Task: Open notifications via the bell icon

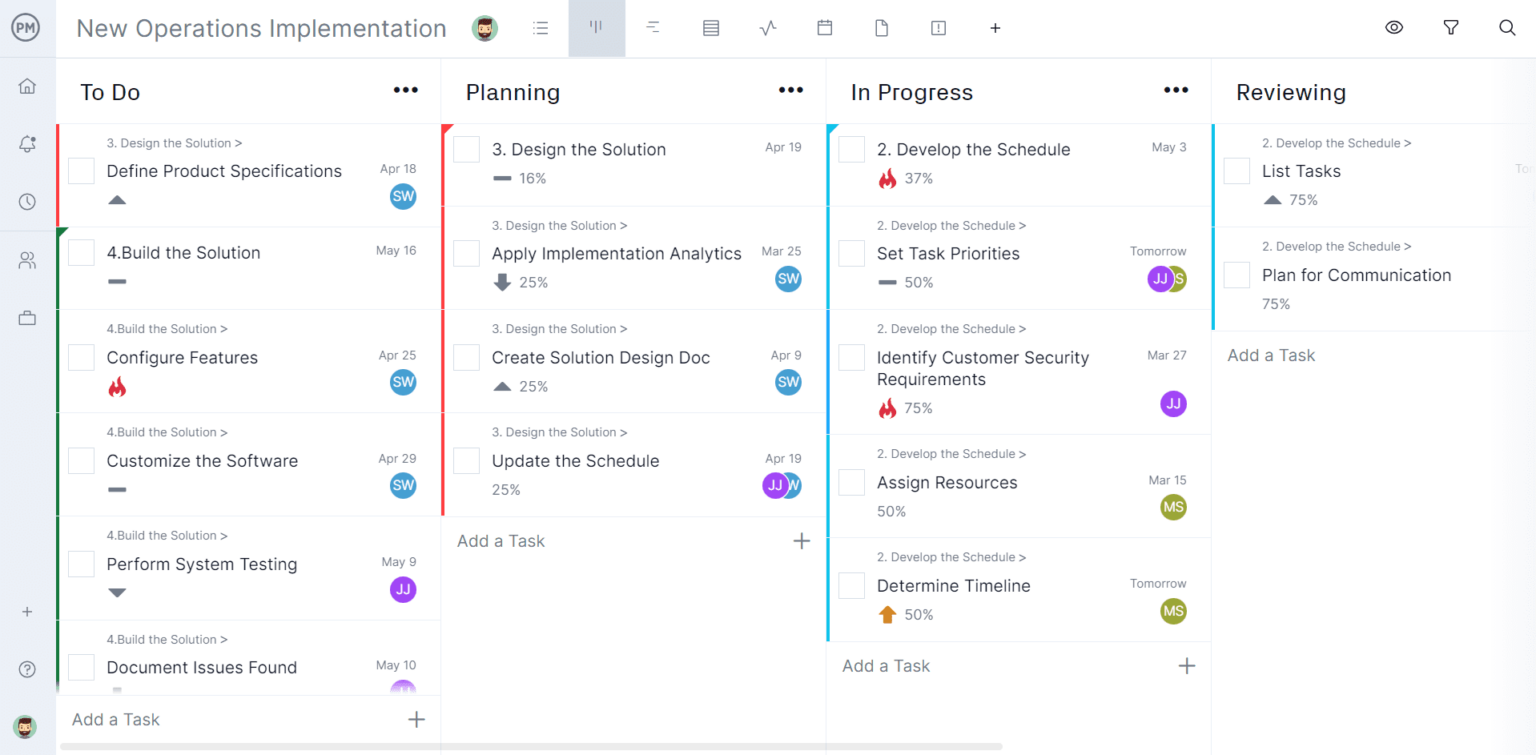Action: (27, 144)
